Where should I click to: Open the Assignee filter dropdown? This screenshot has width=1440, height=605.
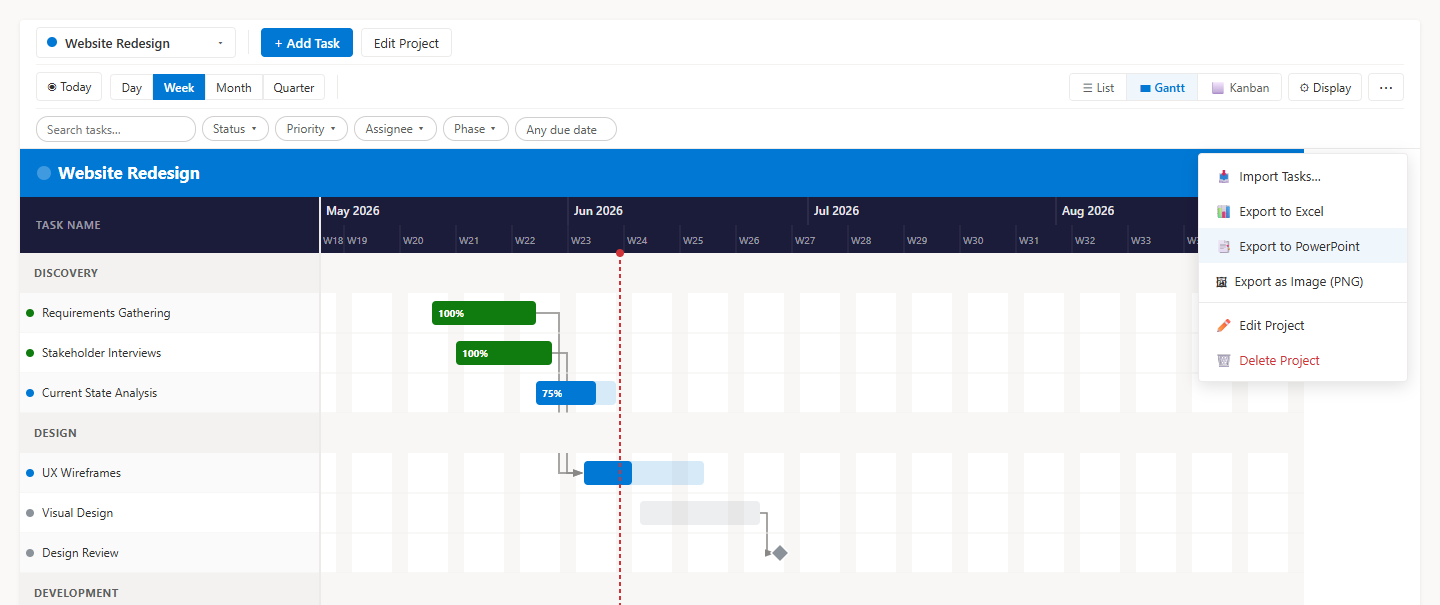pos(395,129)
